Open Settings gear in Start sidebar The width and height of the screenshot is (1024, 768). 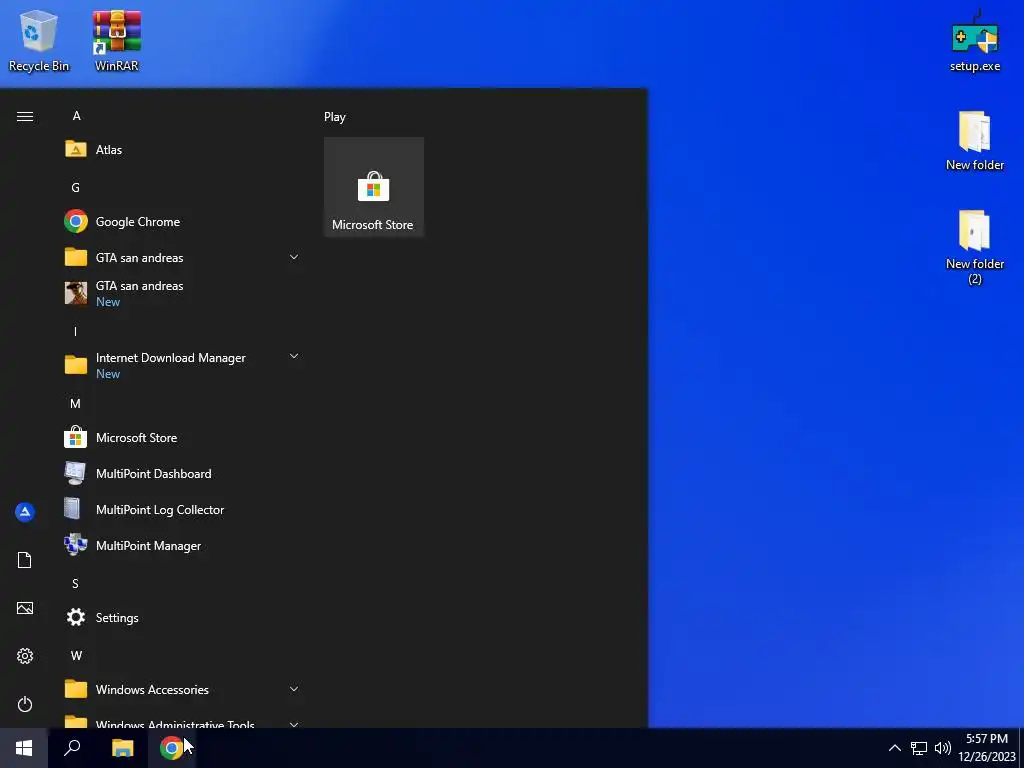click(x=25, y=656)
